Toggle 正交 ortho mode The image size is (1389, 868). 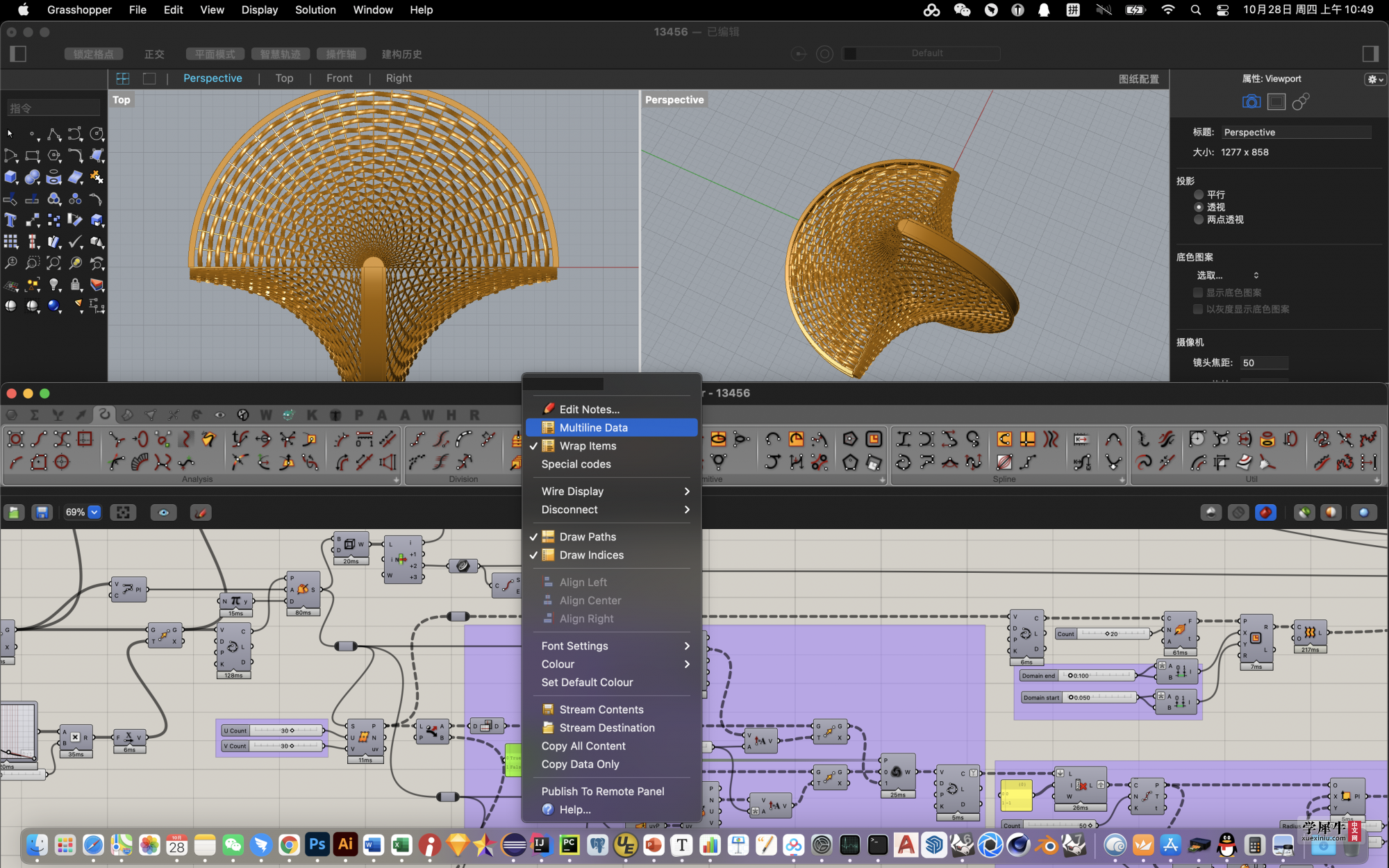pos(154,54)
